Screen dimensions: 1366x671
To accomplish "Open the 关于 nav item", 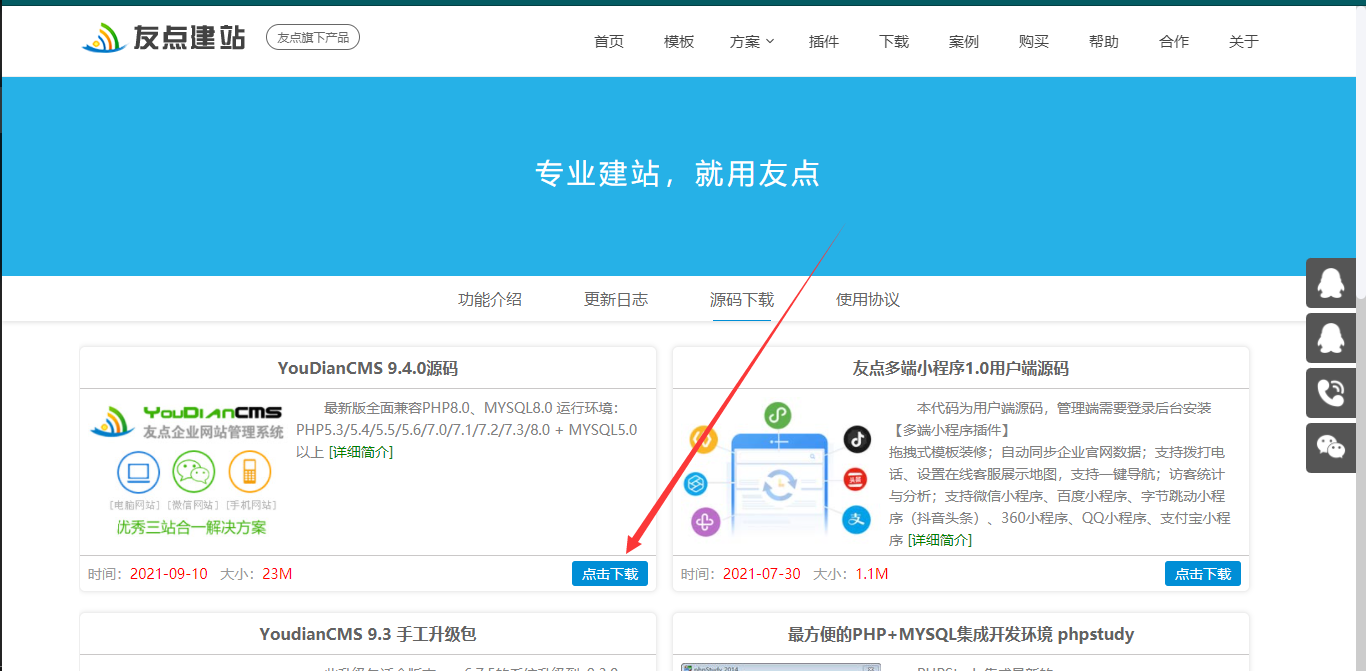I will tap(1244, 41).
